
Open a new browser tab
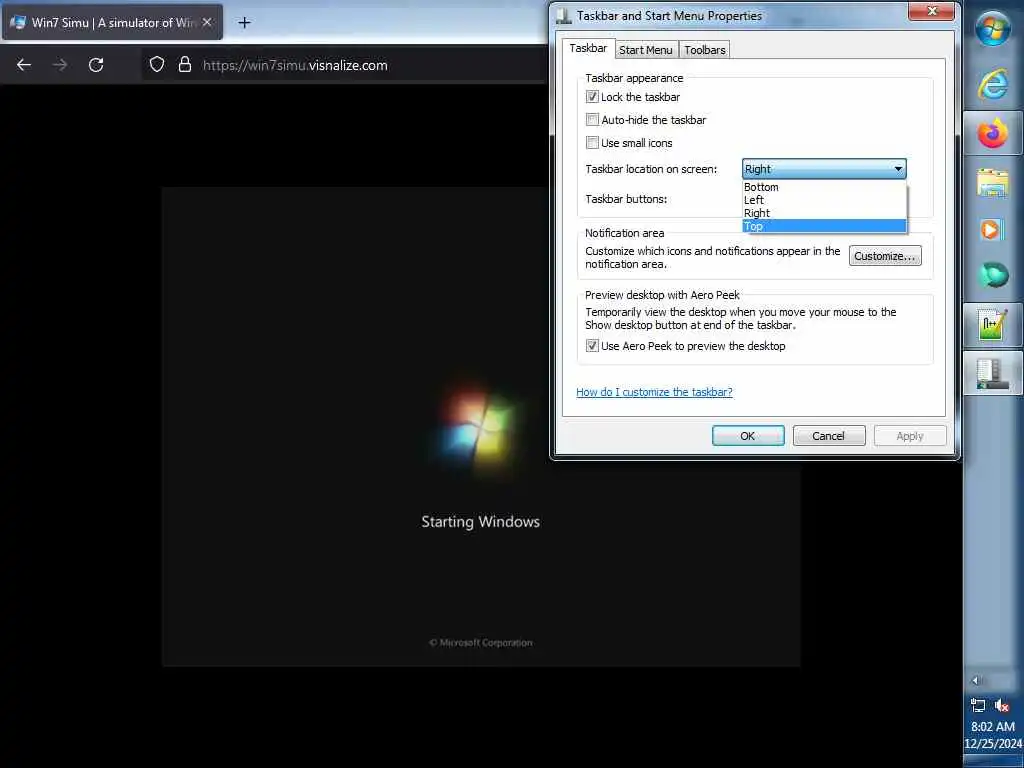click(x=244, y=23)
